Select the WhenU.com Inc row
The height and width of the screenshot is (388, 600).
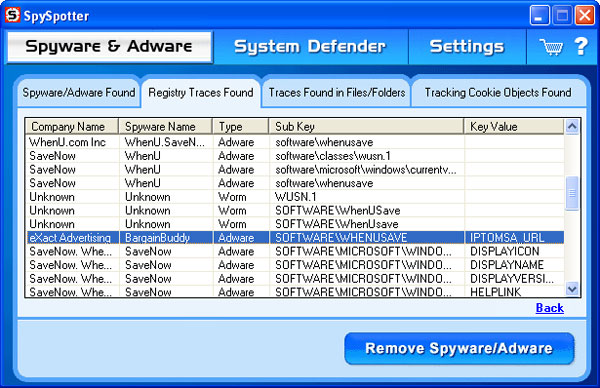pyautogui.click(x=295, y=142)
